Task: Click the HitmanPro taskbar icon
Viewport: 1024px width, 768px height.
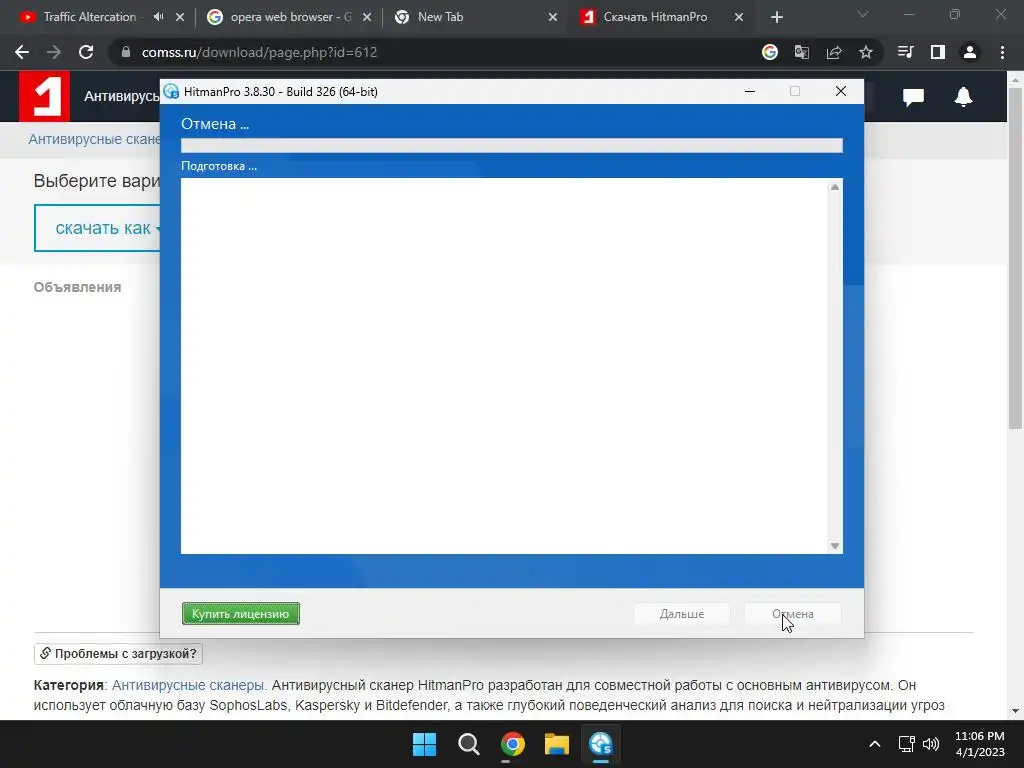Action: [601, 744]
